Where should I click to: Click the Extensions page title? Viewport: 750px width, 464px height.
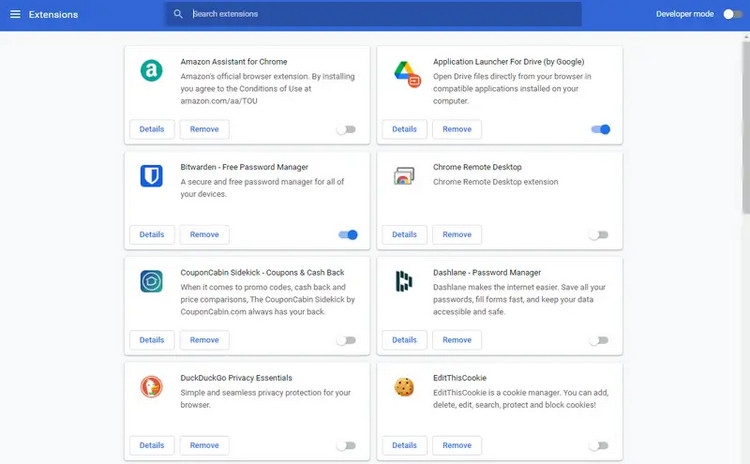point(53,14)
